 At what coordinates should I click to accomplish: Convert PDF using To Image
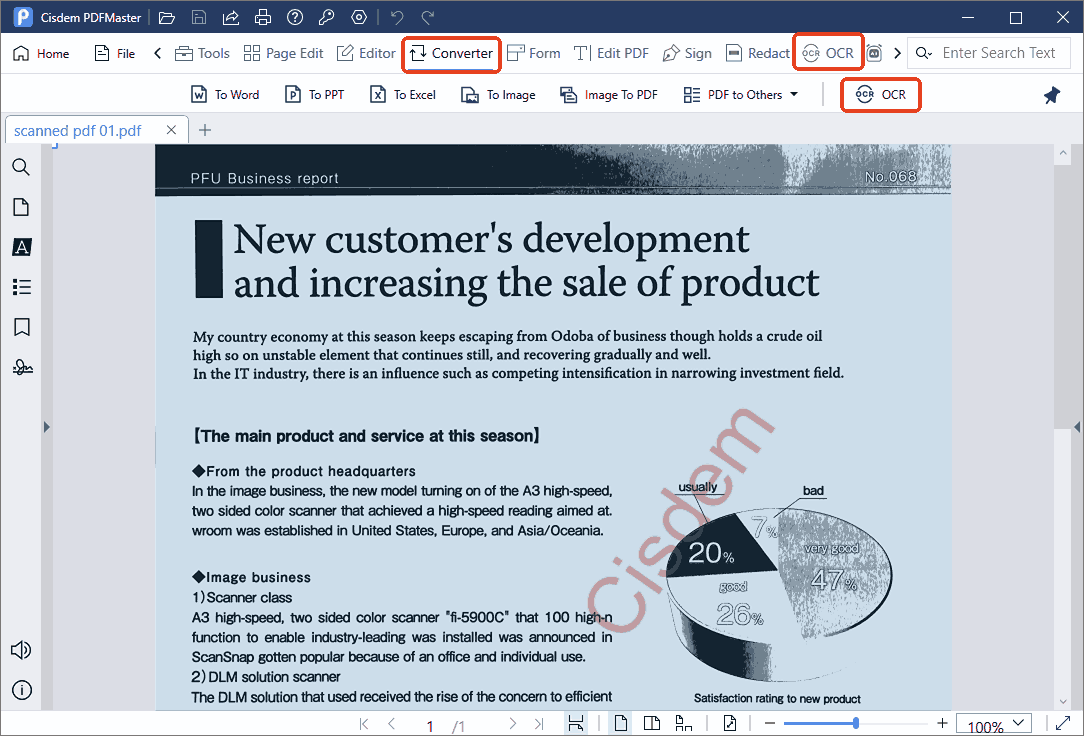tap(498, 95)
